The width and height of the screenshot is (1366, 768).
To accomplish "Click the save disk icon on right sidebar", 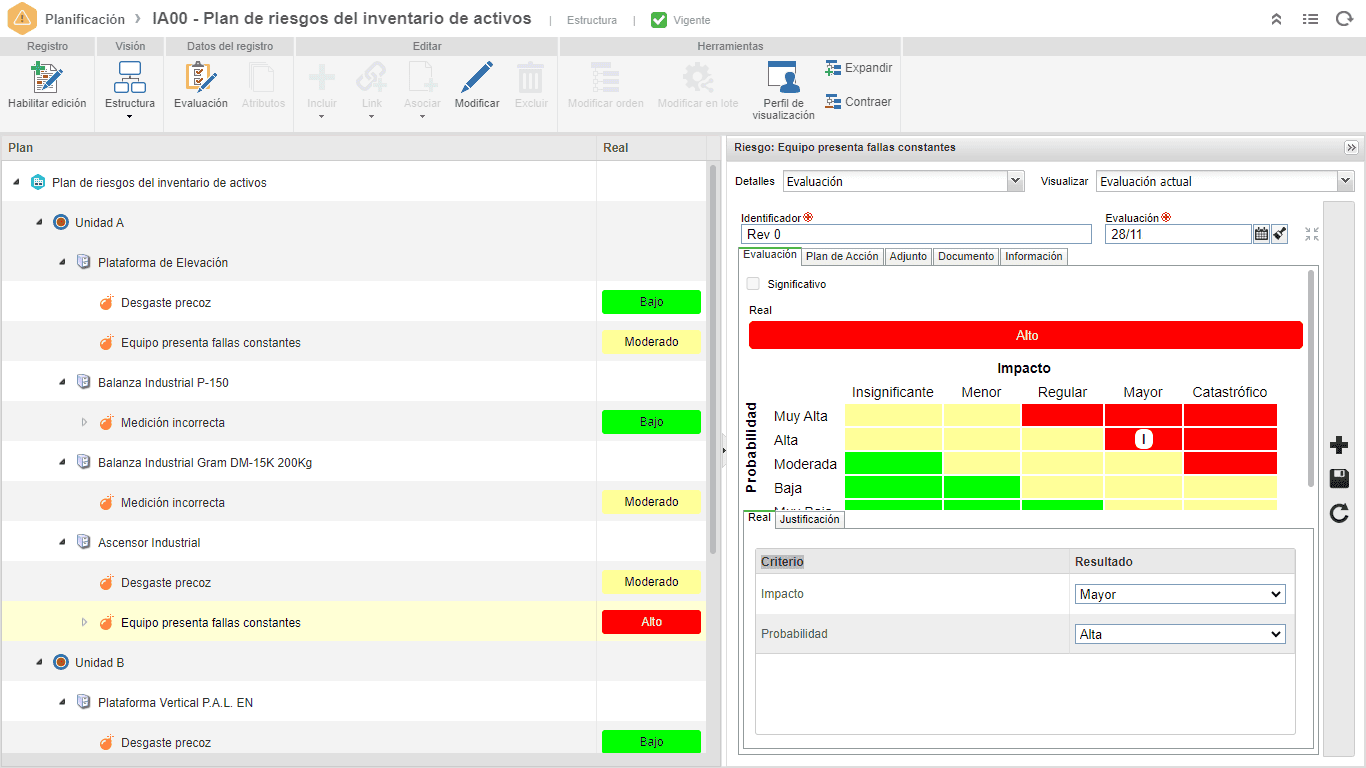I will [x=1339, y=480].
